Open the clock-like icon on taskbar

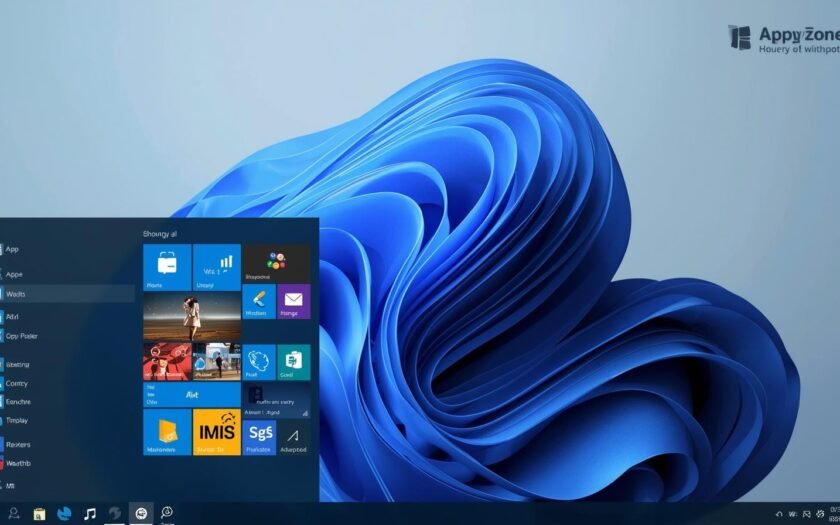click(167, 513)
